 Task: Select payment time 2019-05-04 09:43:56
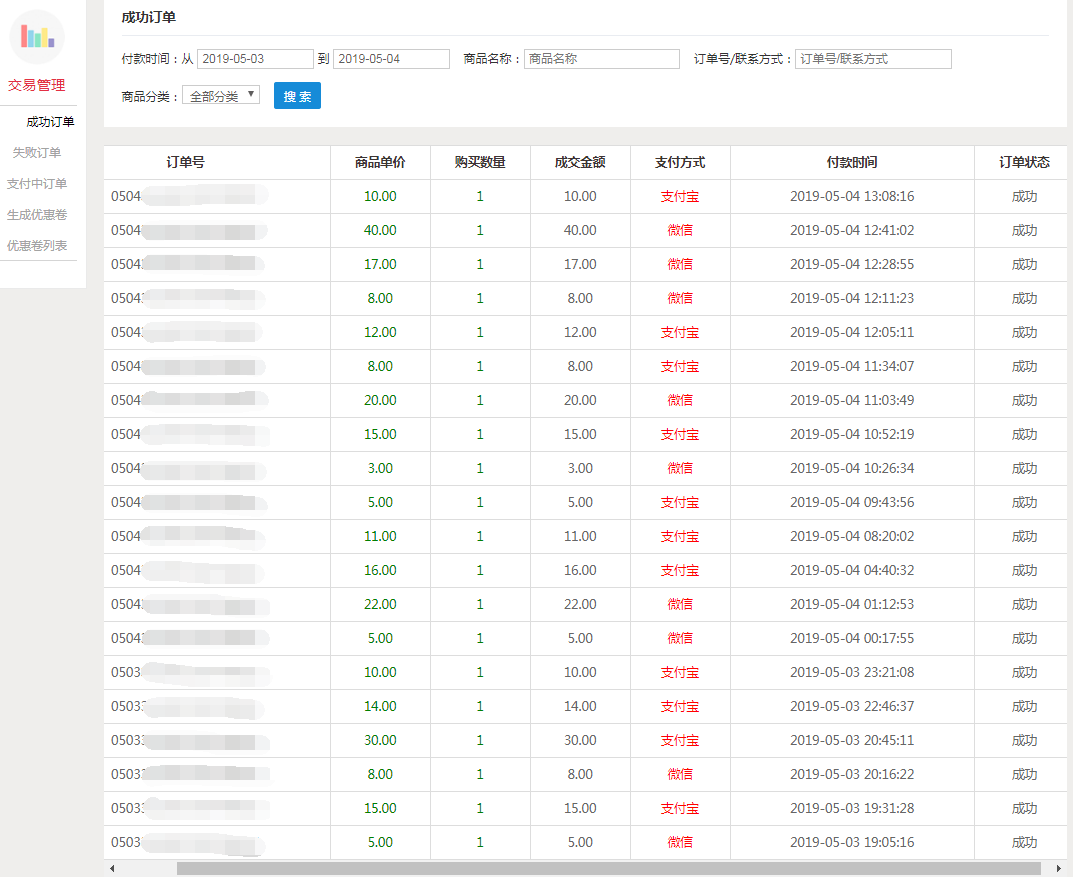(x=852, y=502)
